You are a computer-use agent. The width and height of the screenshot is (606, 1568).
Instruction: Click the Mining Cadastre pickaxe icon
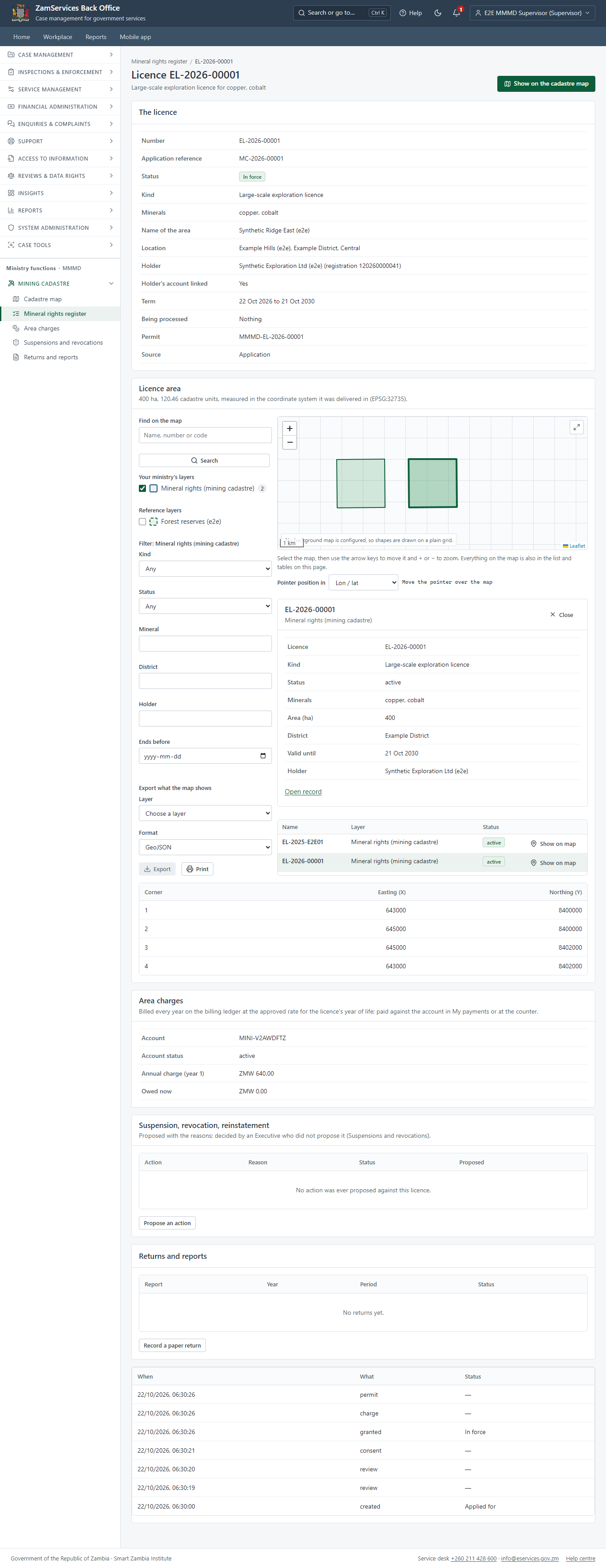tap(11, 283)
